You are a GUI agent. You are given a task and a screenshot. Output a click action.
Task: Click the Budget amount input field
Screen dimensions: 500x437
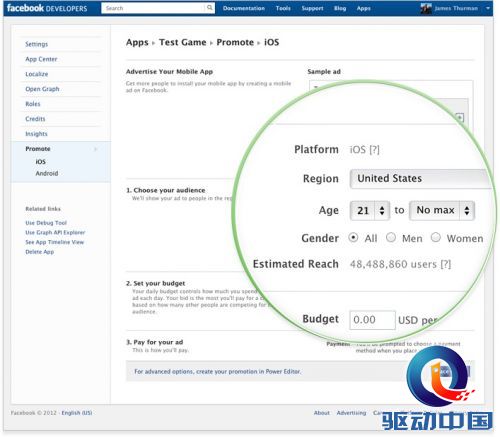coord(372,320)
